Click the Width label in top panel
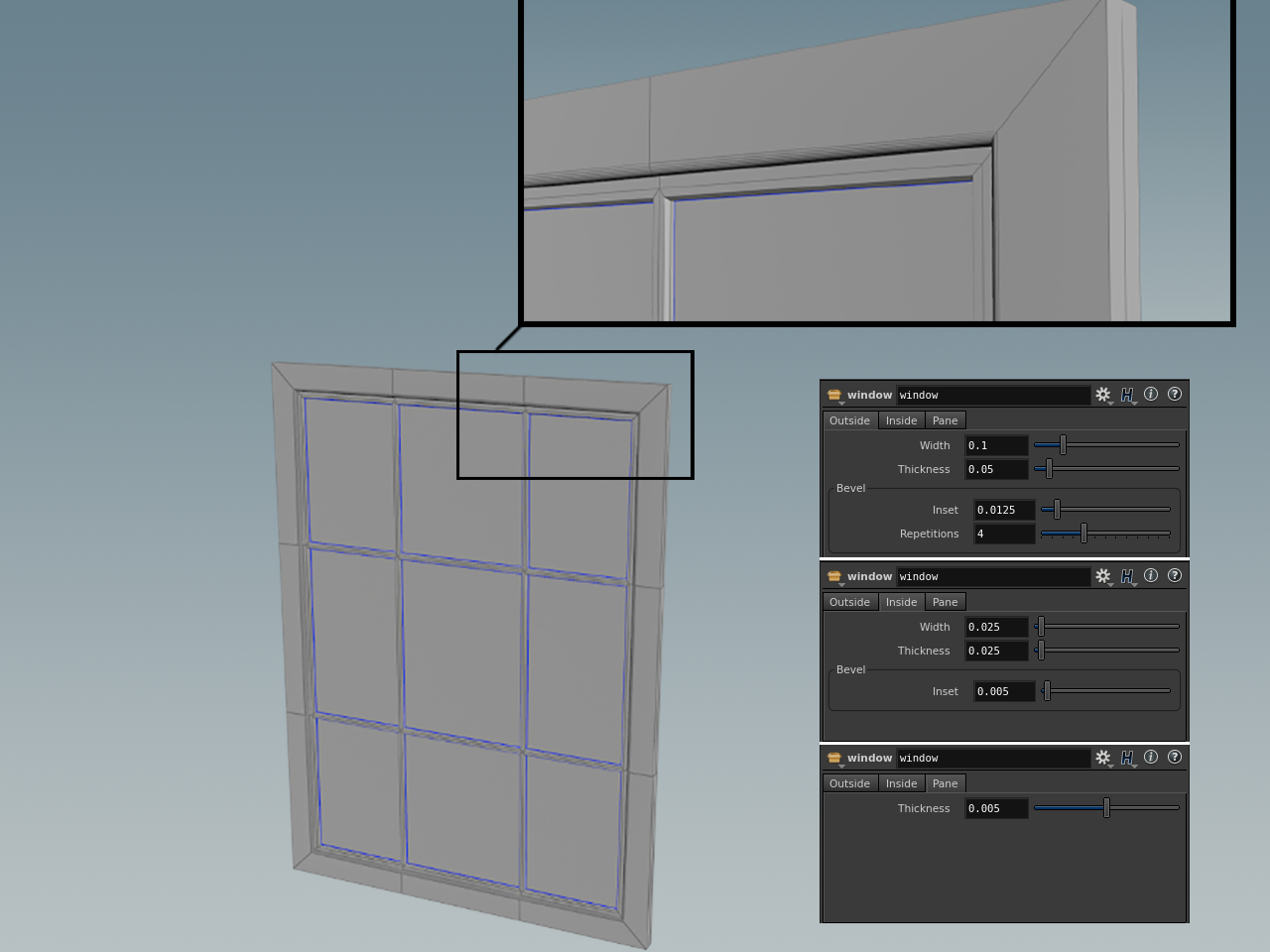The height and width of the screenshot is (952, 1270). (934, 445)
